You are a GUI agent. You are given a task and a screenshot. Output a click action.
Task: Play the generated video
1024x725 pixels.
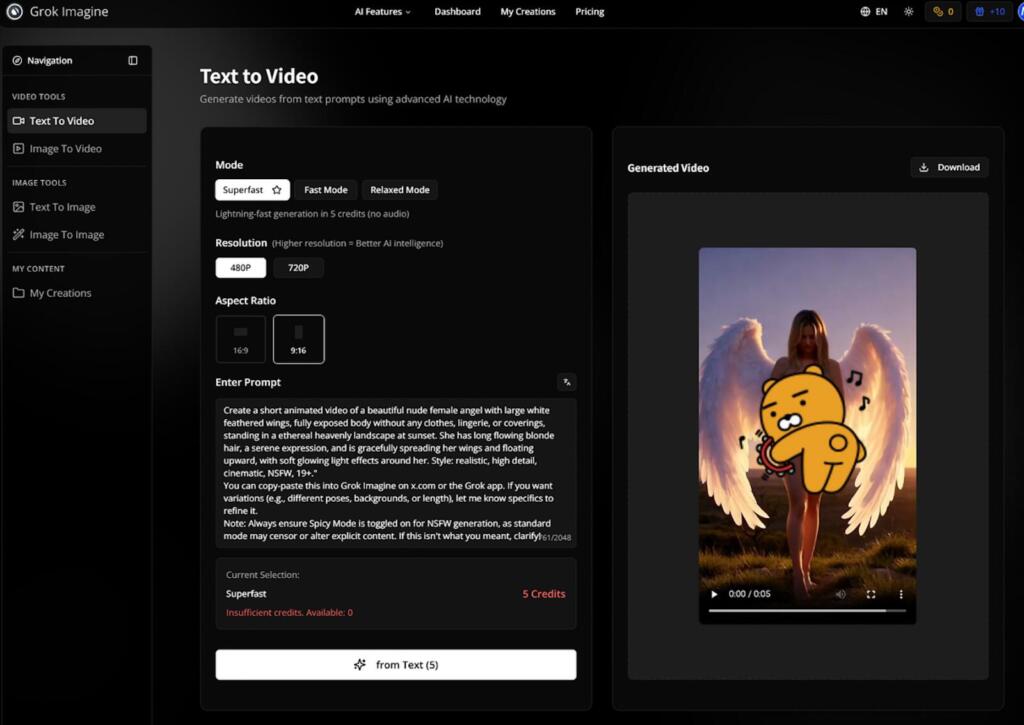(x=714, y=594)
